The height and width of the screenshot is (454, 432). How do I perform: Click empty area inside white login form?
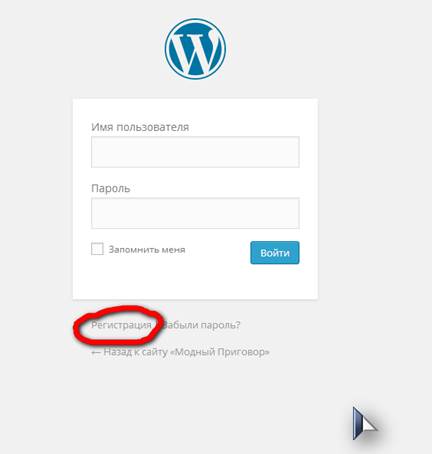pyautogui.click(x=195, y=282)
